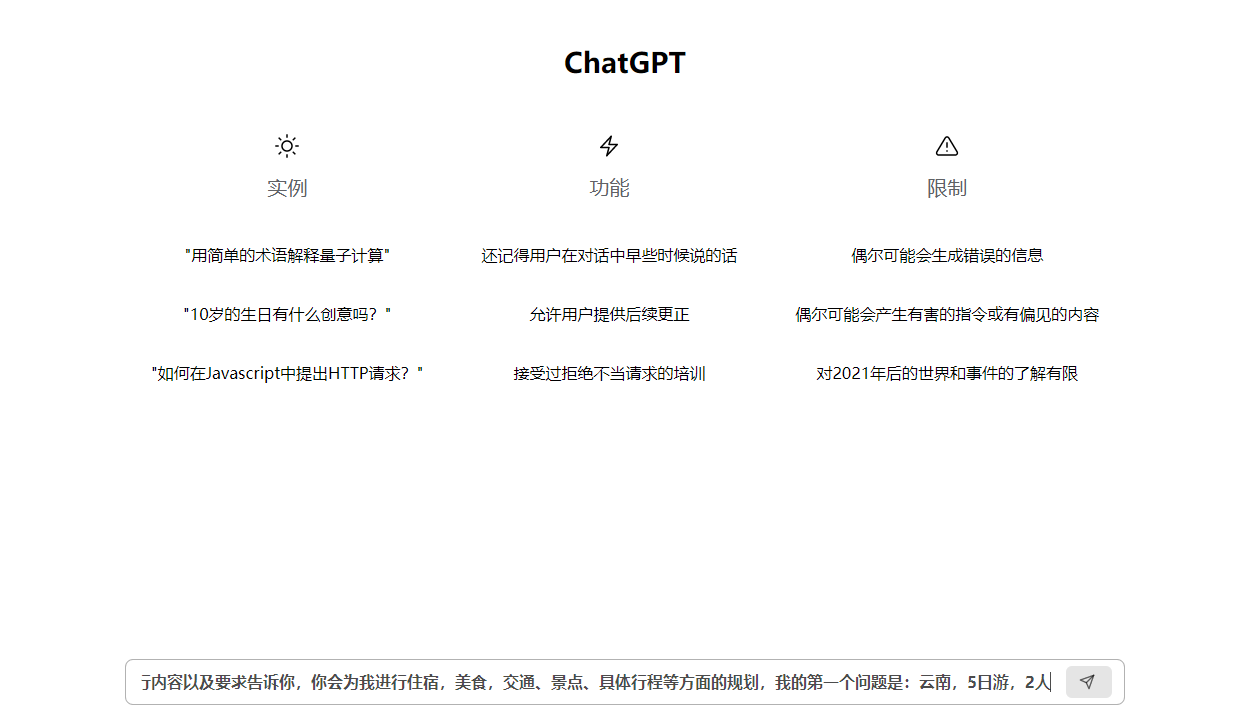The height and width of the screenshot is (714, 1247).
Task: Send the message with the paper plane icon
Action: pos(1088,682)
